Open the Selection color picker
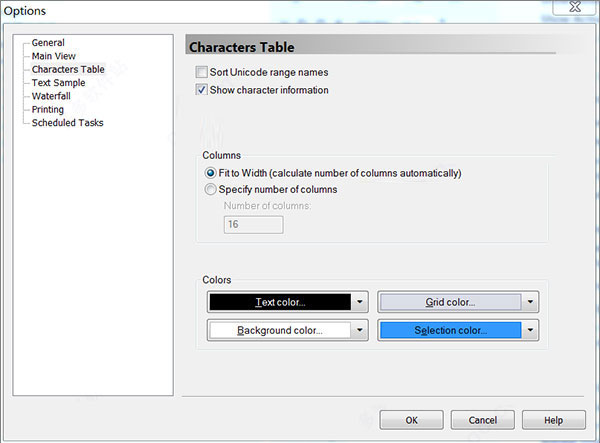 [x=450, y=330]
